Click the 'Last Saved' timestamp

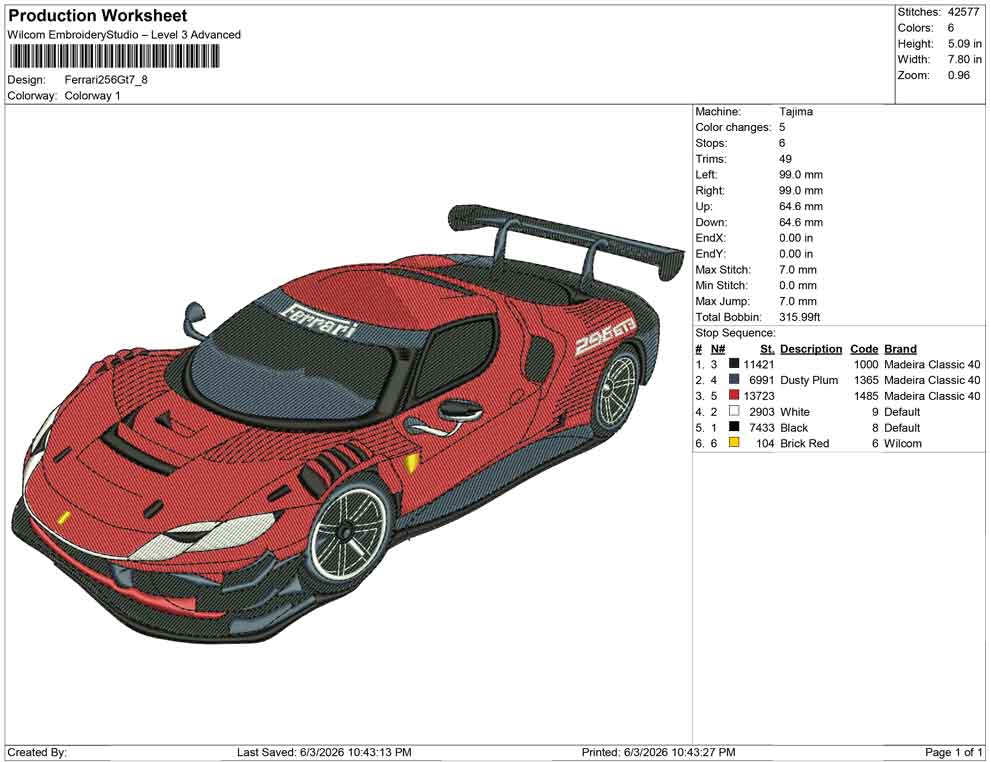(324, 752)
